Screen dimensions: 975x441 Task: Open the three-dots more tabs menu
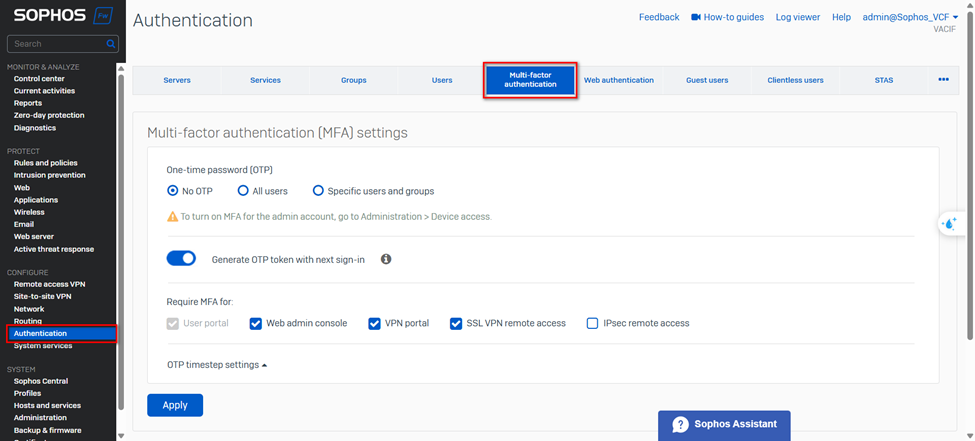943,80
